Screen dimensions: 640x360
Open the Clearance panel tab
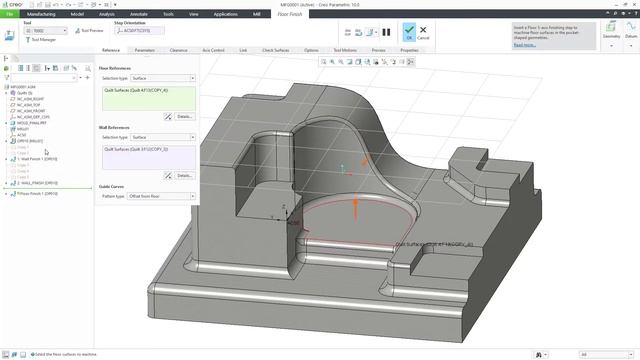(x=178, y=50)
